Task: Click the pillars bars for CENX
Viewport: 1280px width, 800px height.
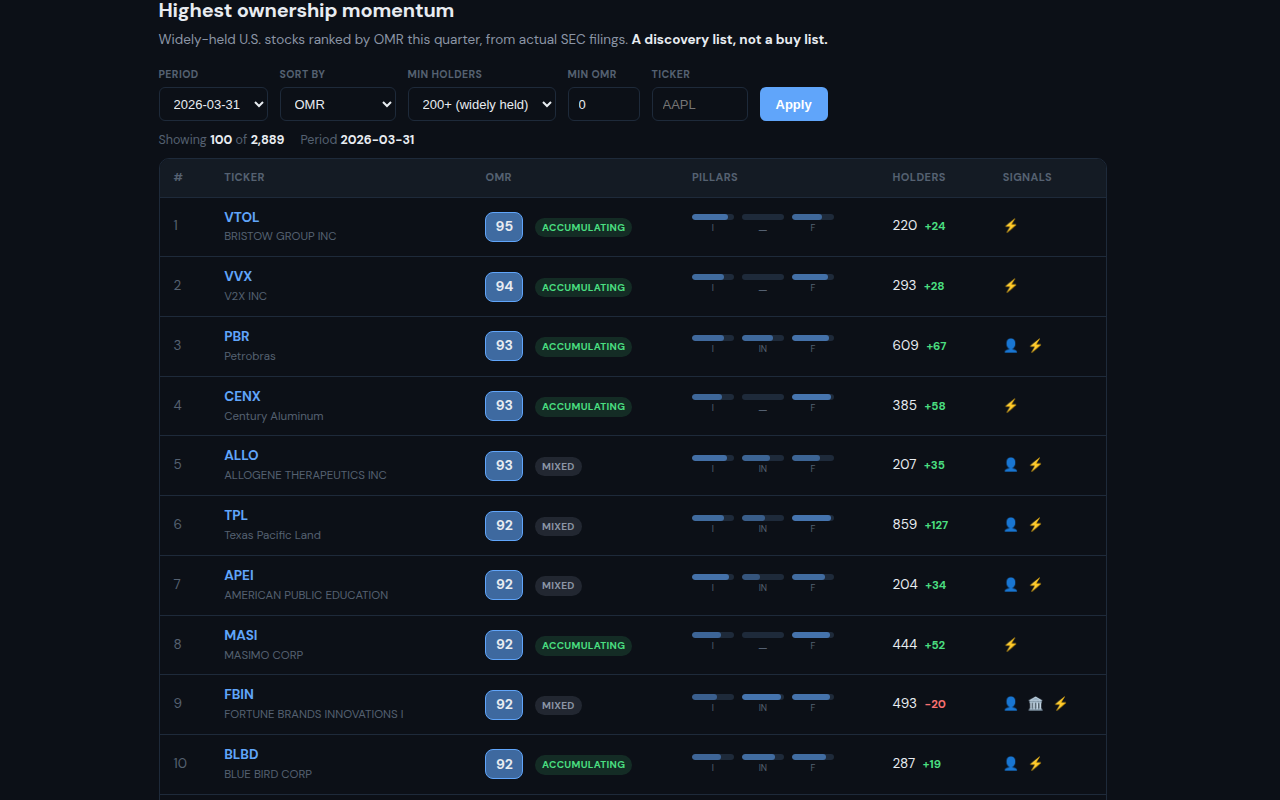Action: pos(763,402)
